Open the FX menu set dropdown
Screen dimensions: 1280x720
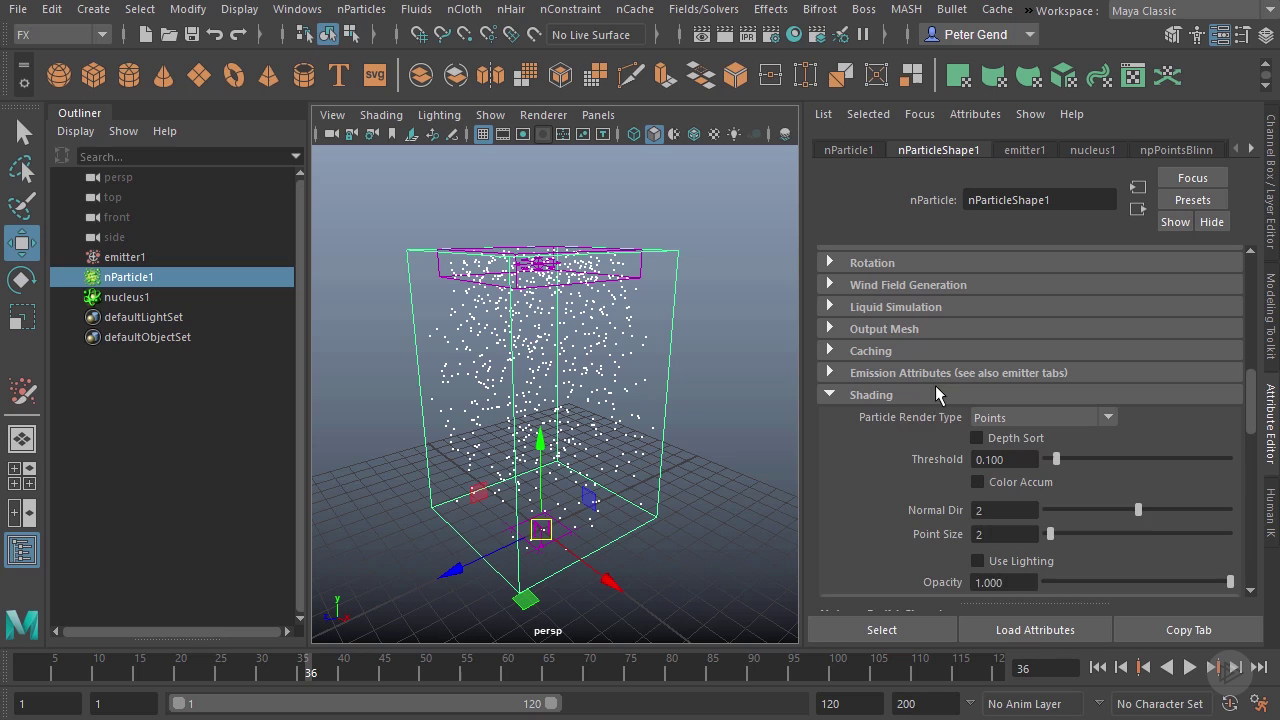point(61,35)
